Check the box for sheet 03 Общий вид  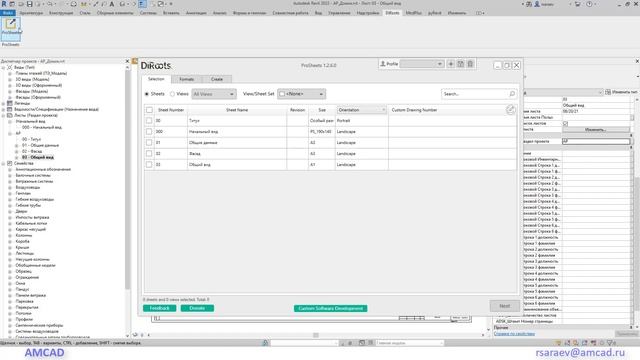pyautogui.click(x=149, y=164)
